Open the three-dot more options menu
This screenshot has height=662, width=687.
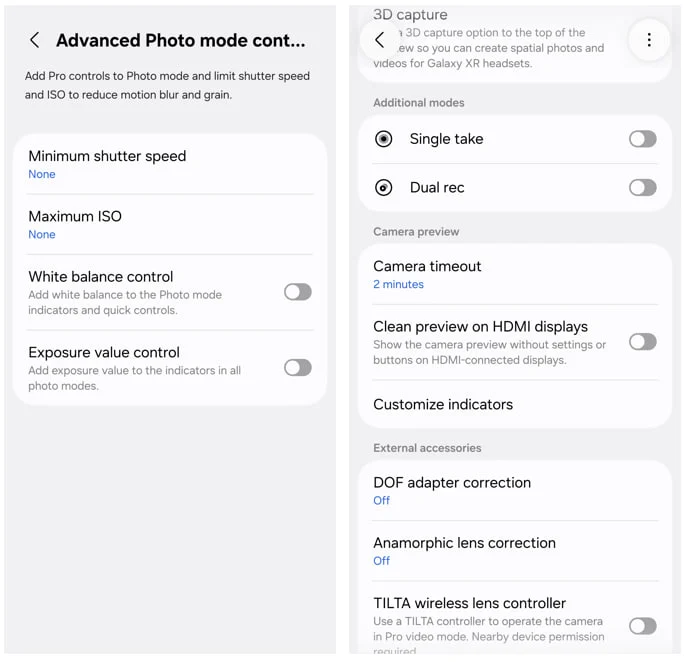click(649, 40)
